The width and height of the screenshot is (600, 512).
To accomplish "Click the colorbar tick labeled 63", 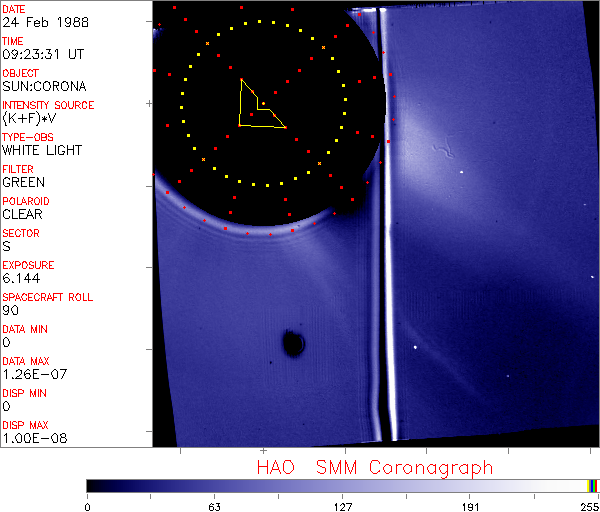I will (214, 507).
